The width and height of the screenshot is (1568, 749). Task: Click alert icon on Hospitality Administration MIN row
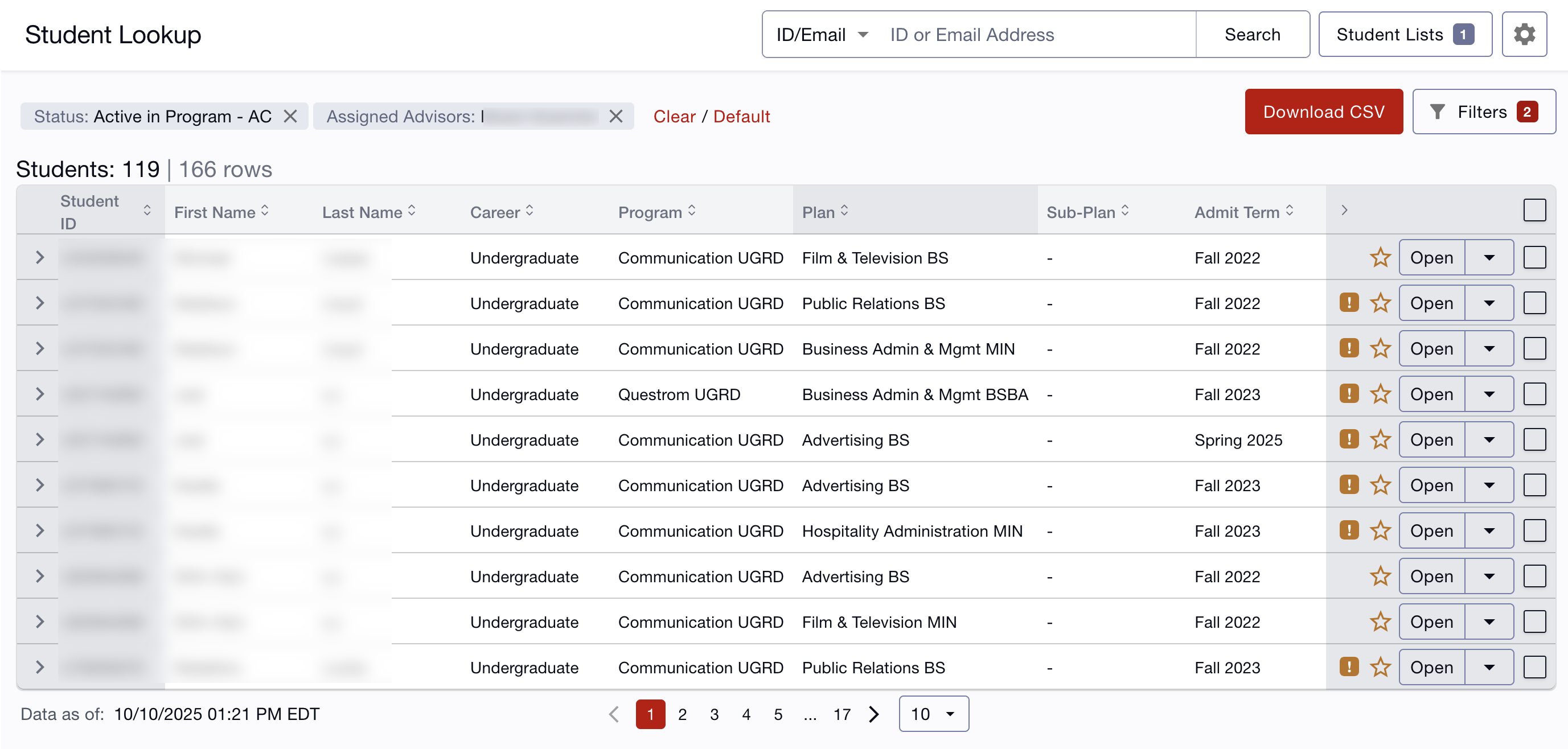1349,530
